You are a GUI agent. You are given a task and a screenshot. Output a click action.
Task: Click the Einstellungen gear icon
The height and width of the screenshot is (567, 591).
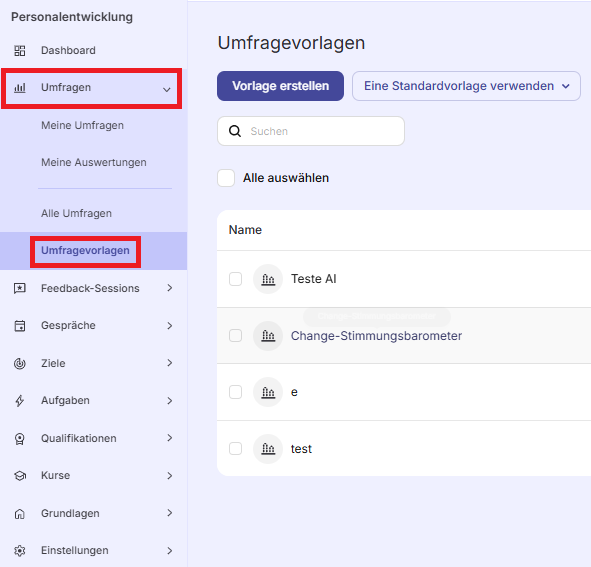click(x=20, y=551)
